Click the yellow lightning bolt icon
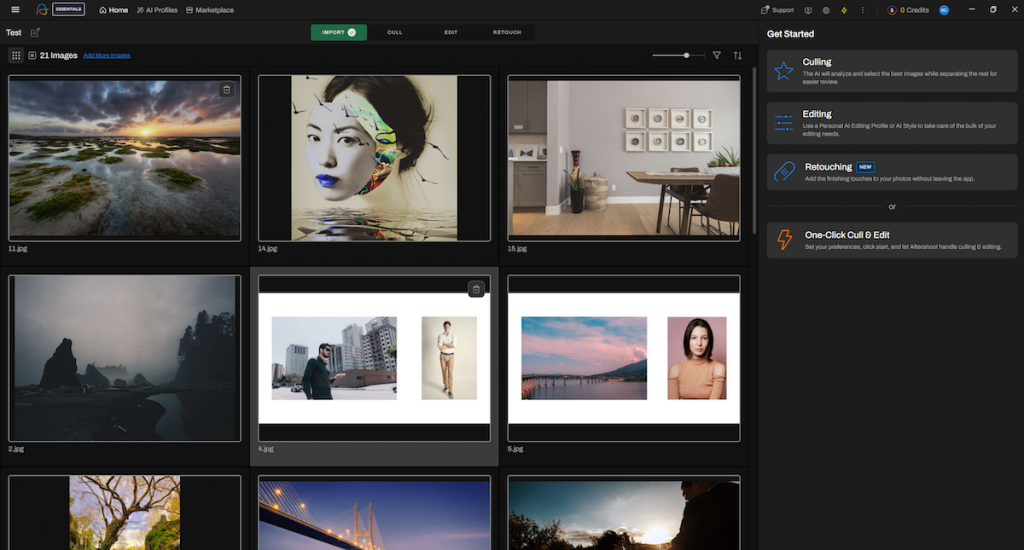1024x550 pixels. [844, 10]
